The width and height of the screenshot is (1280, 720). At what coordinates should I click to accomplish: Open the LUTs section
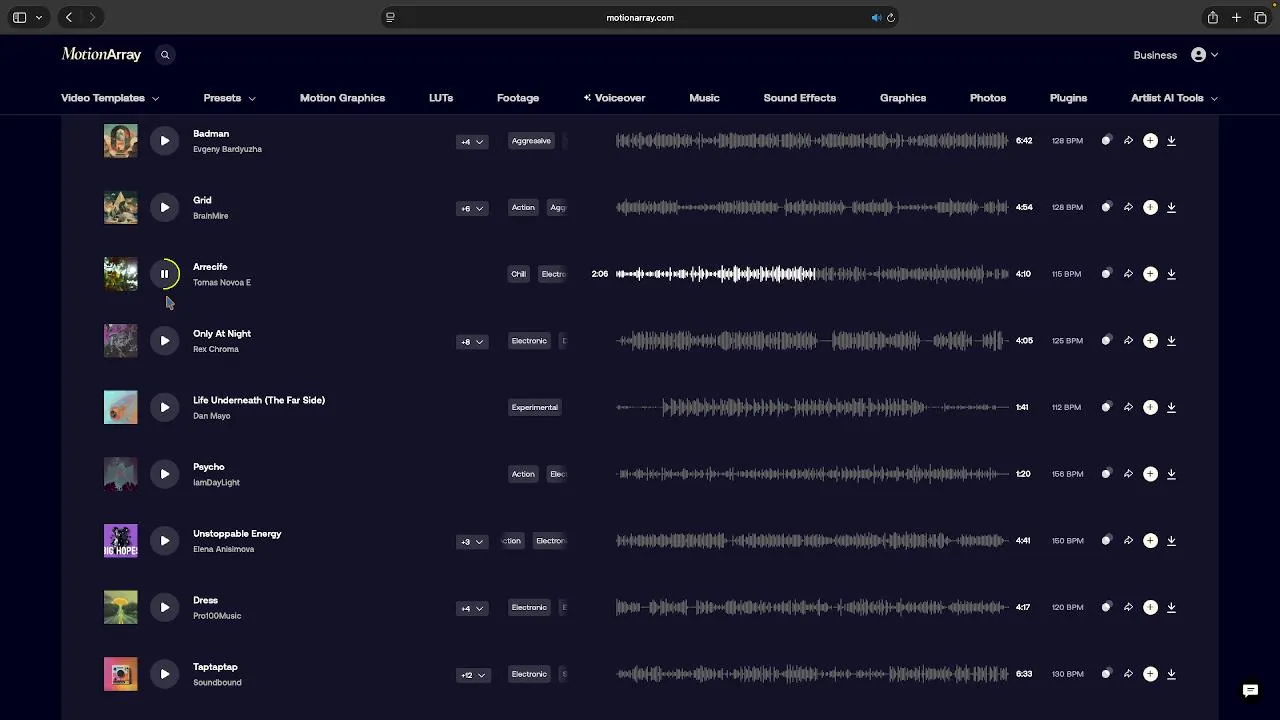point(441,98)
